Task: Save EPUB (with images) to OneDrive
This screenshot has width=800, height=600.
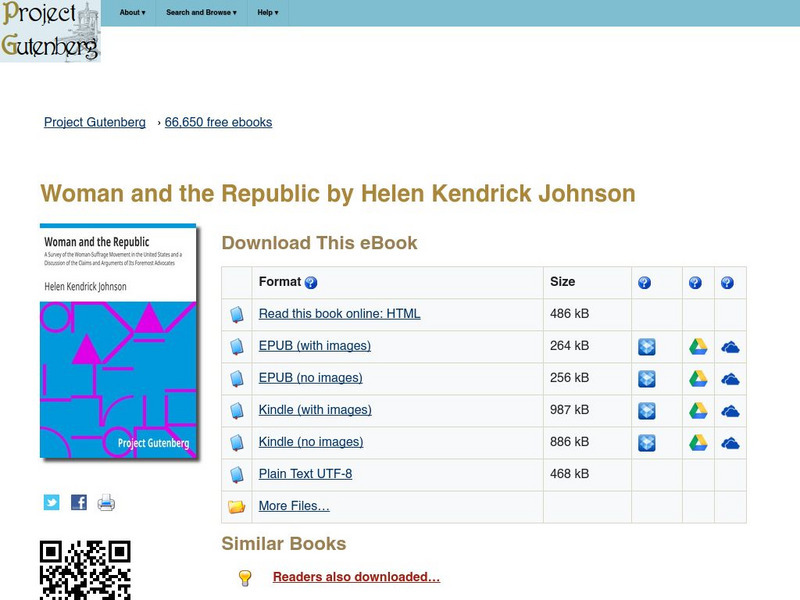Action: click(x=729, y=346)
